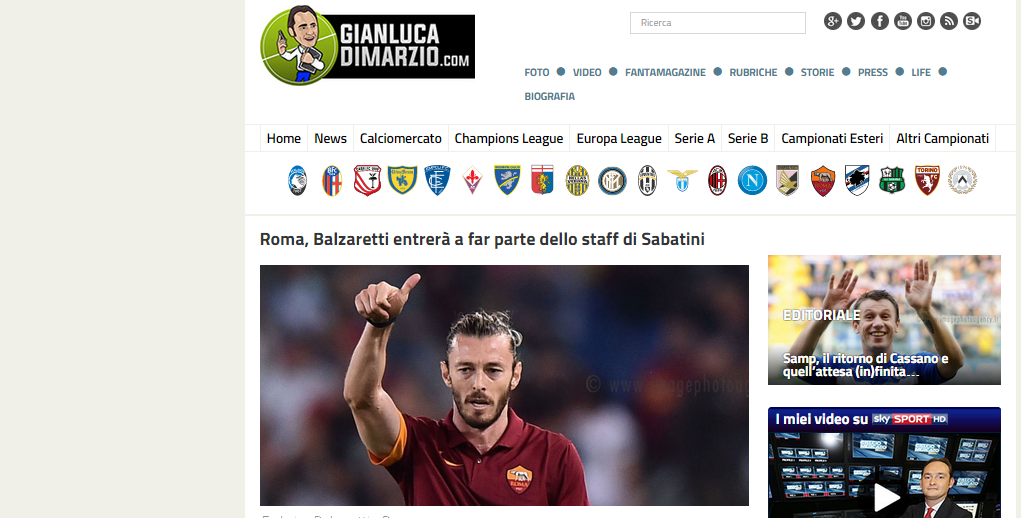This screenshot has height=518, width=1021.
Task: Open the Facebook page icon
Action: [x=880, y=21]
